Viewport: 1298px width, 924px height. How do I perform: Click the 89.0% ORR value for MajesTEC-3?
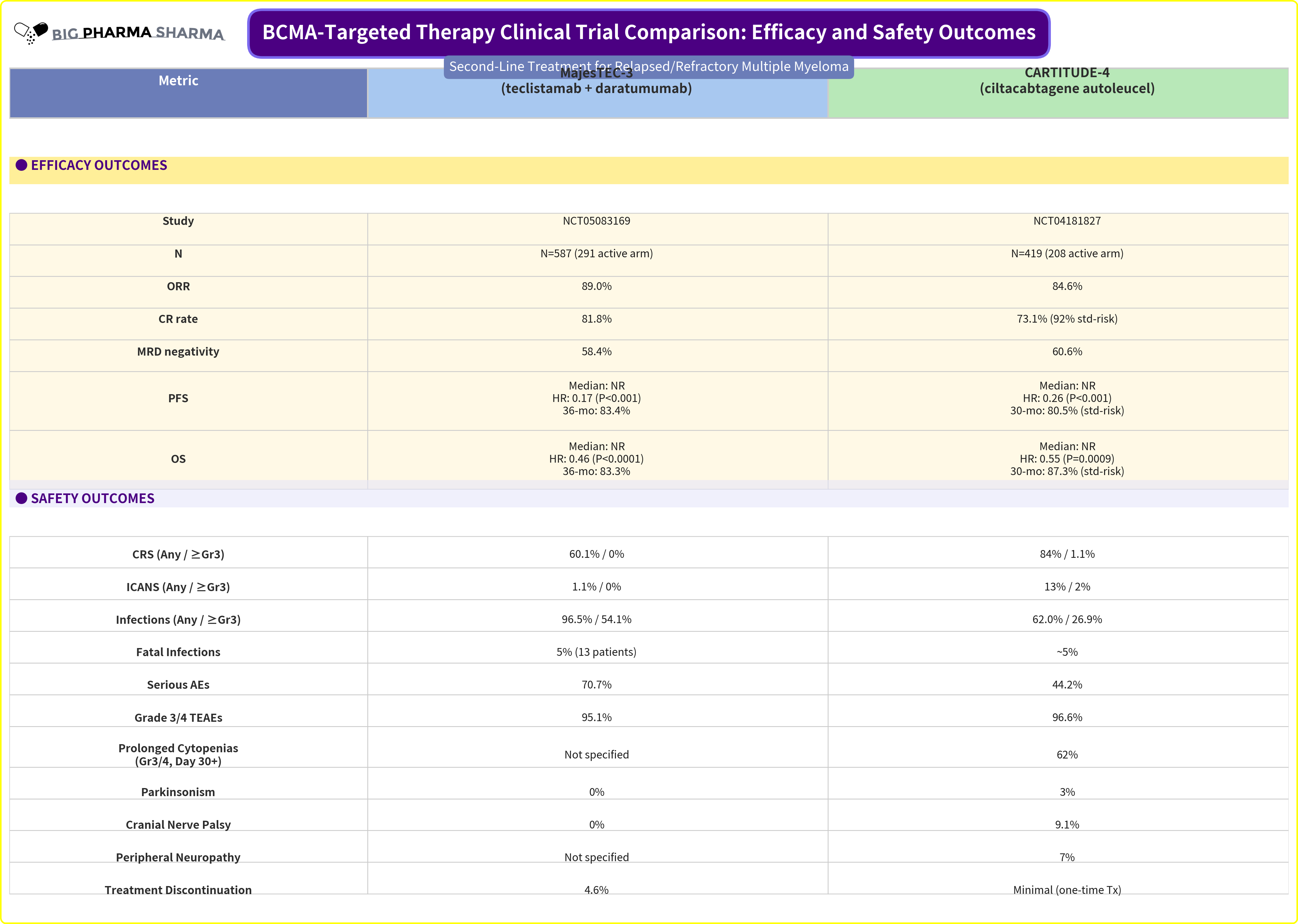596,286
